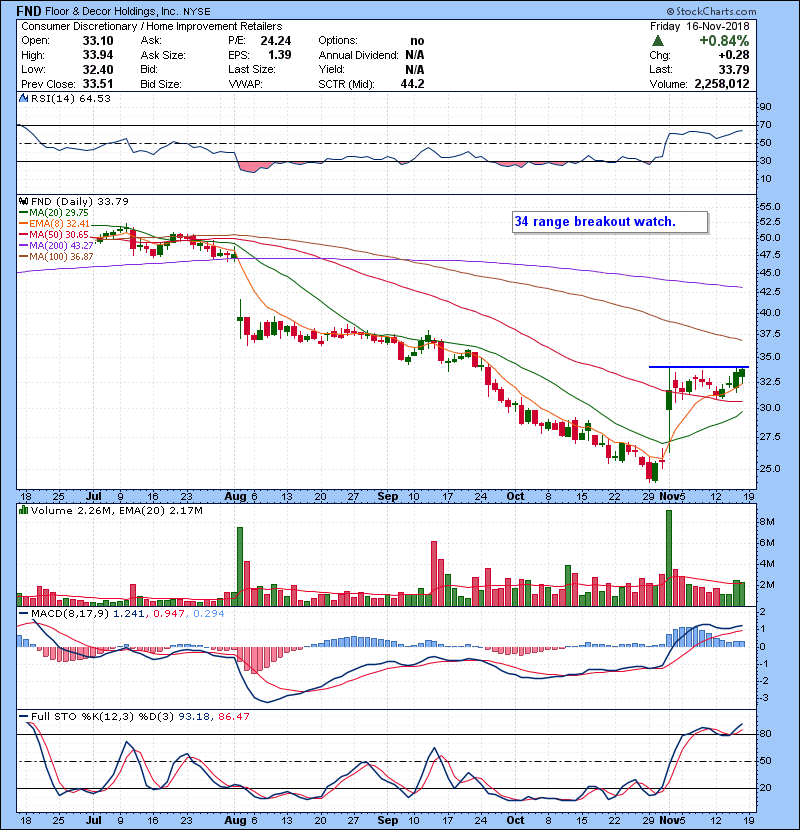800x830 pixels.
Task: Click the Last price value 33.79 in the header
Action: click(x=734, y=69)
